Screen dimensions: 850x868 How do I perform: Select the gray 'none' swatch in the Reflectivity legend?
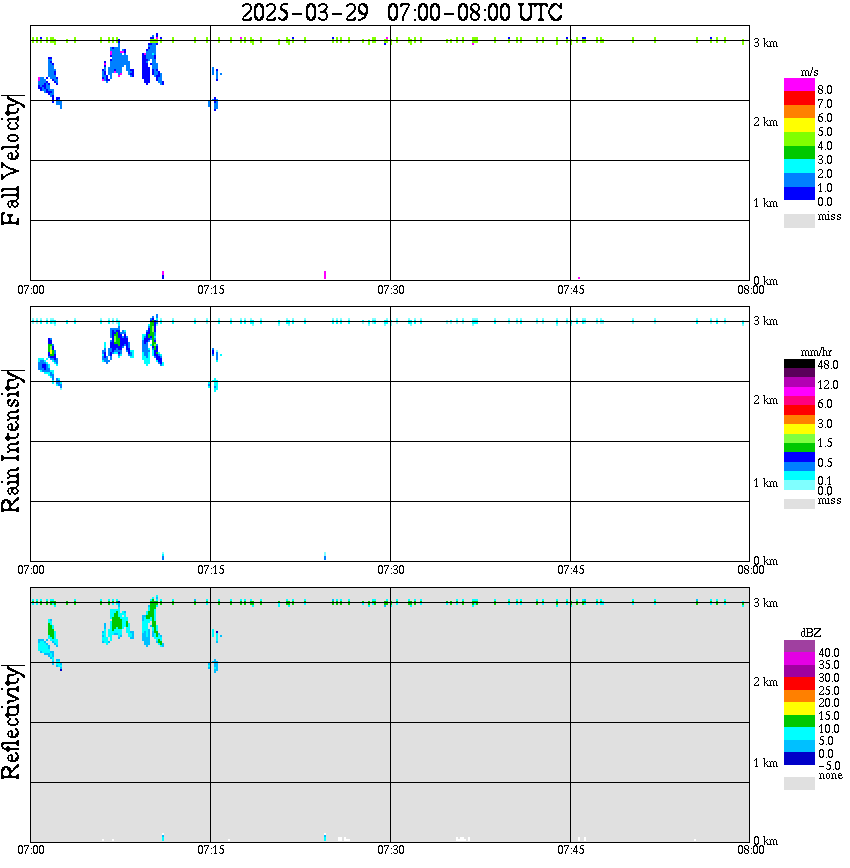pos(799,783)
